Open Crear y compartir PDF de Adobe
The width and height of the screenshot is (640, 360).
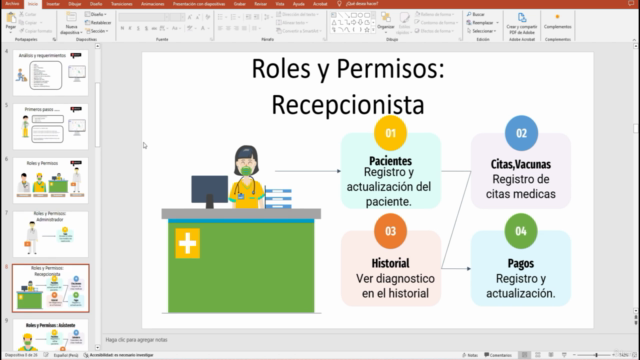tap(522, 23)
